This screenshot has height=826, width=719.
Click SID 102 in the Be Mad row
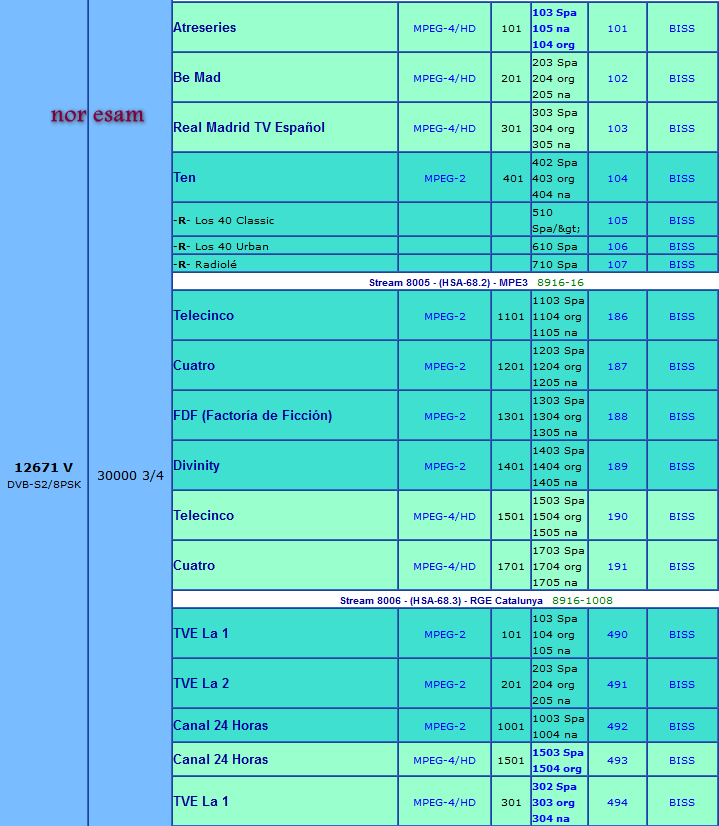(617, 78)
